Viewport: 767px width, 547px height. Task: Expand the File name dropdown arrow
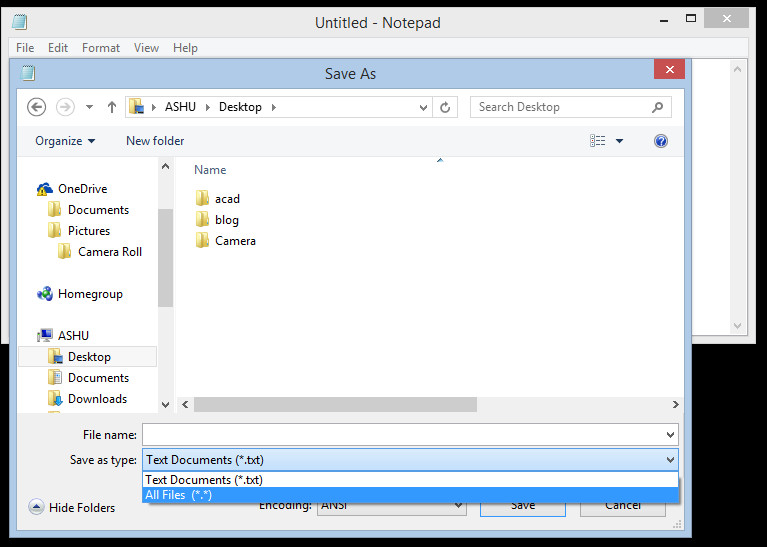click(x=670, y=434)
